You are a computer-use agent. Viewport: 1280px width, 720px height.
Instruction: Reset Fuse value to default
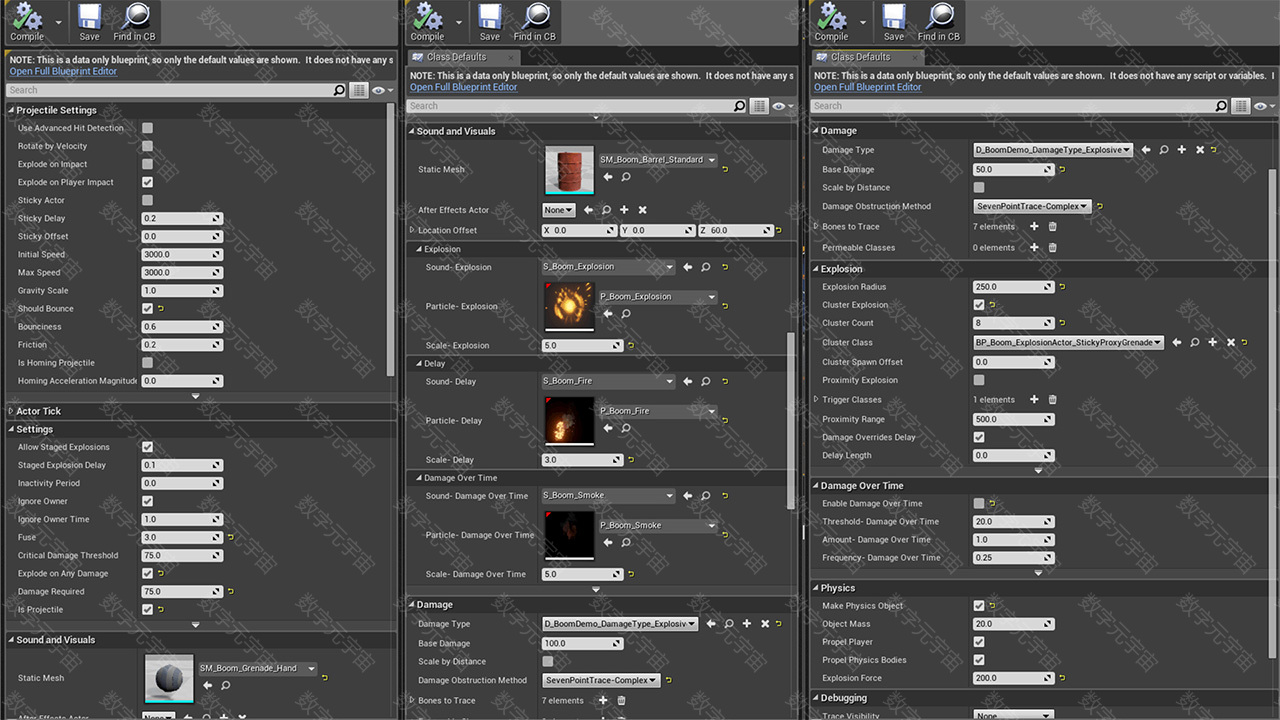(x=230, y=538)
